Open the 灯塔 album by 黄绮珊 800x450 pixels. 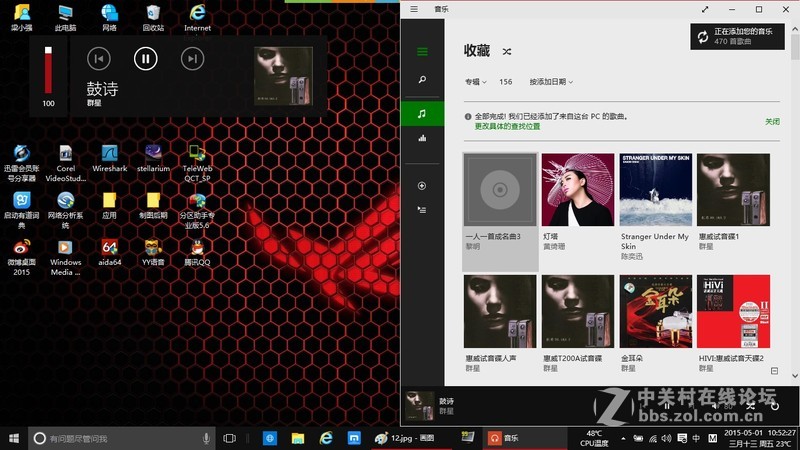coord(578,190)
